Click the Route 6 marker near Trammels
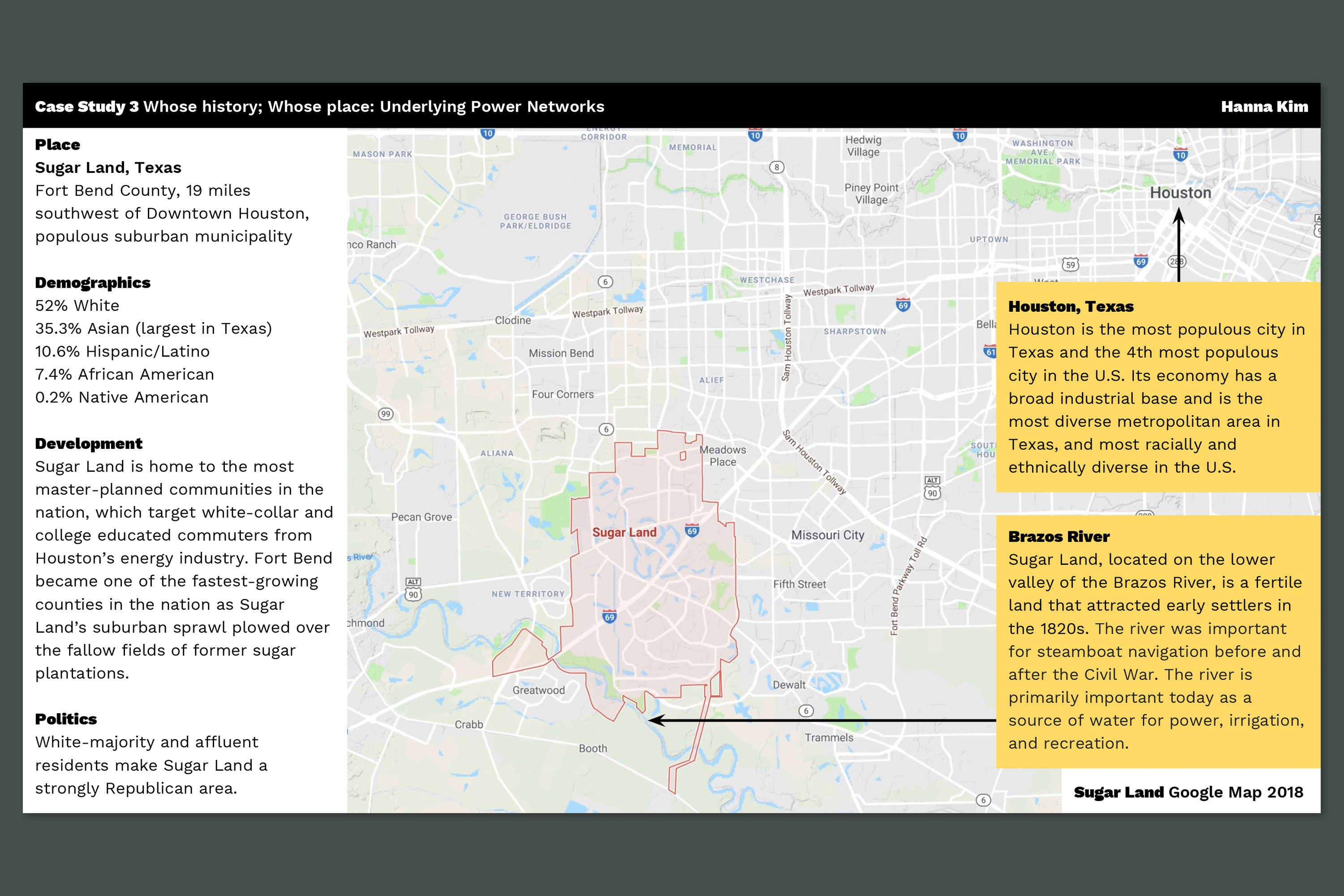1344x896 pixels. [x=806, y=711]
